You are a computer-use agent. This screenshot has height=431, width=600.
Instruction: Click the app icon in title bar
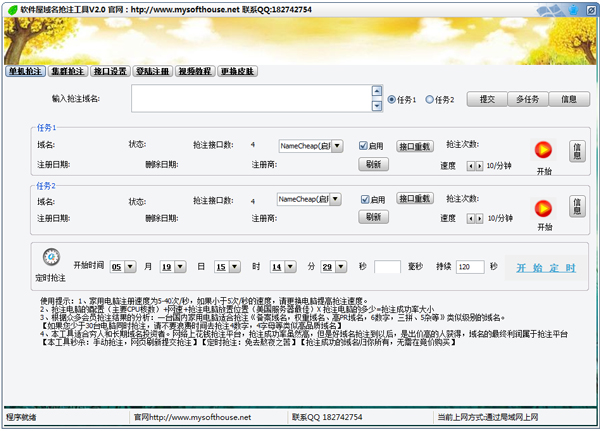coord(10,8)
